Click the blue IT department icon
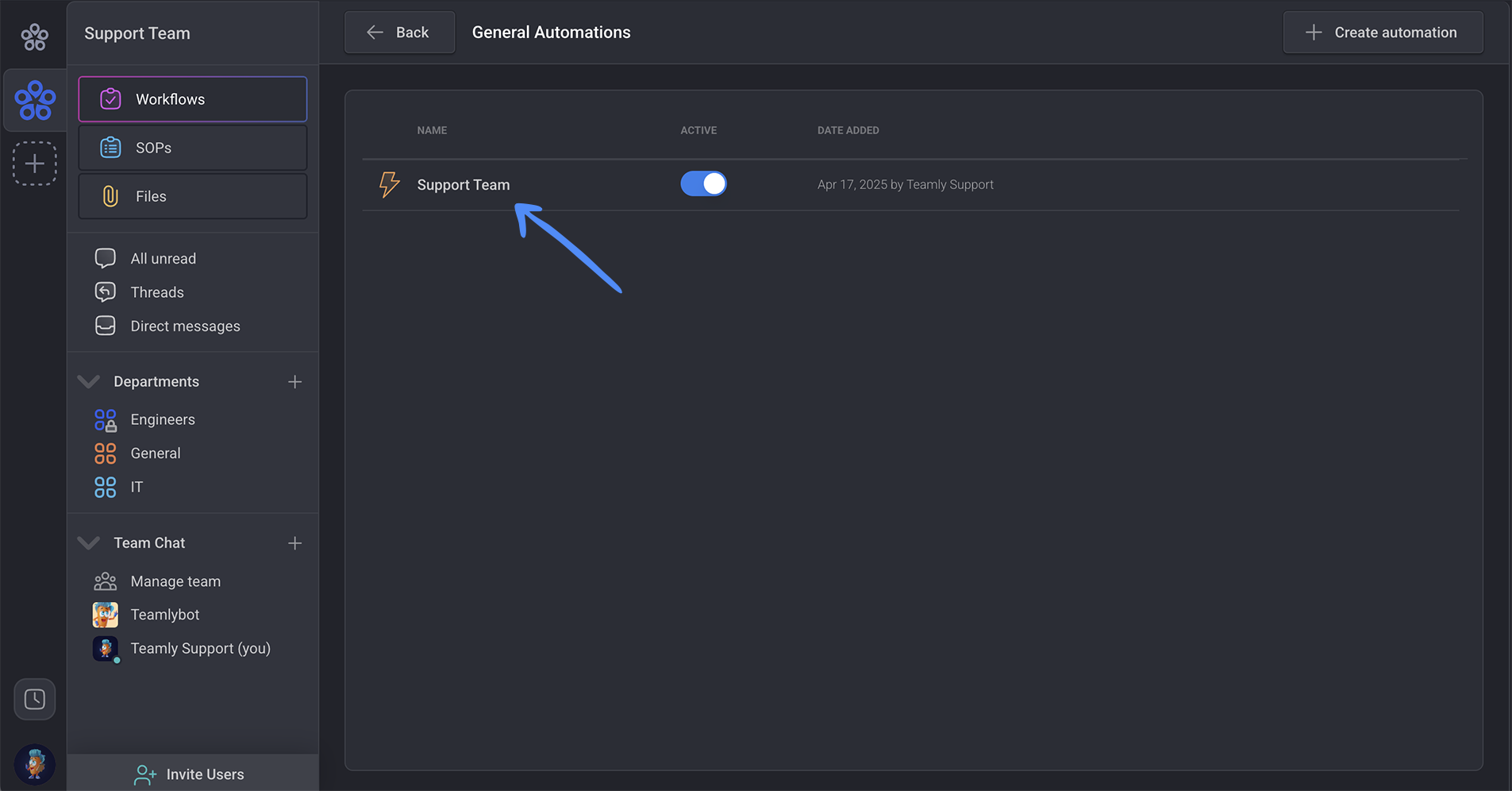 click(105, 487)
